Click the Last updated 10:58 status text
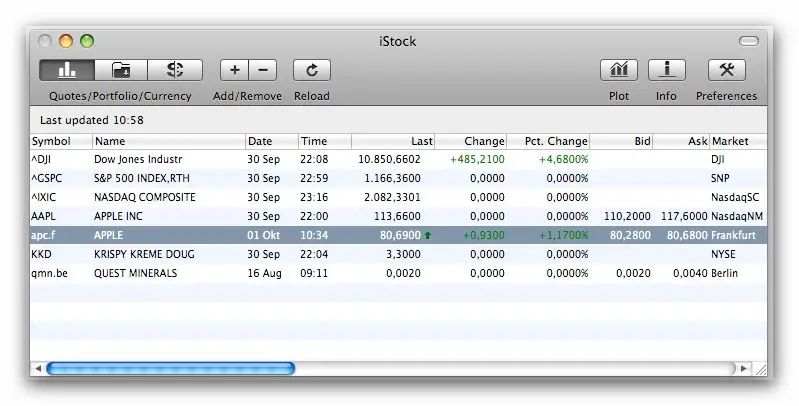 tap(92, 120)
